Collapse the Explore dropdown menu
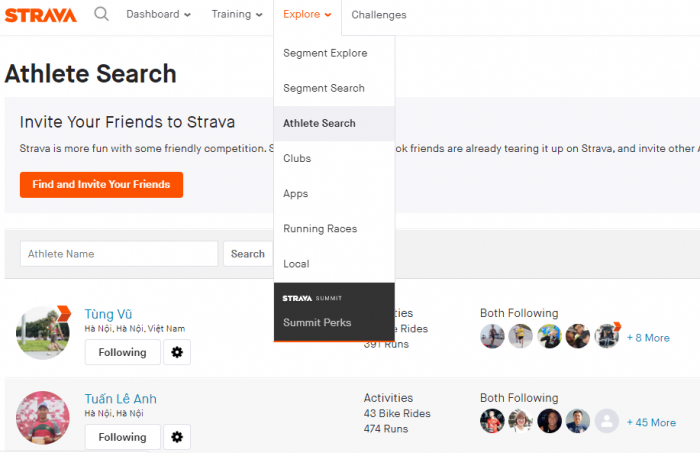The height and width of the screenshot is (453, 700). (x=307, y=14)
